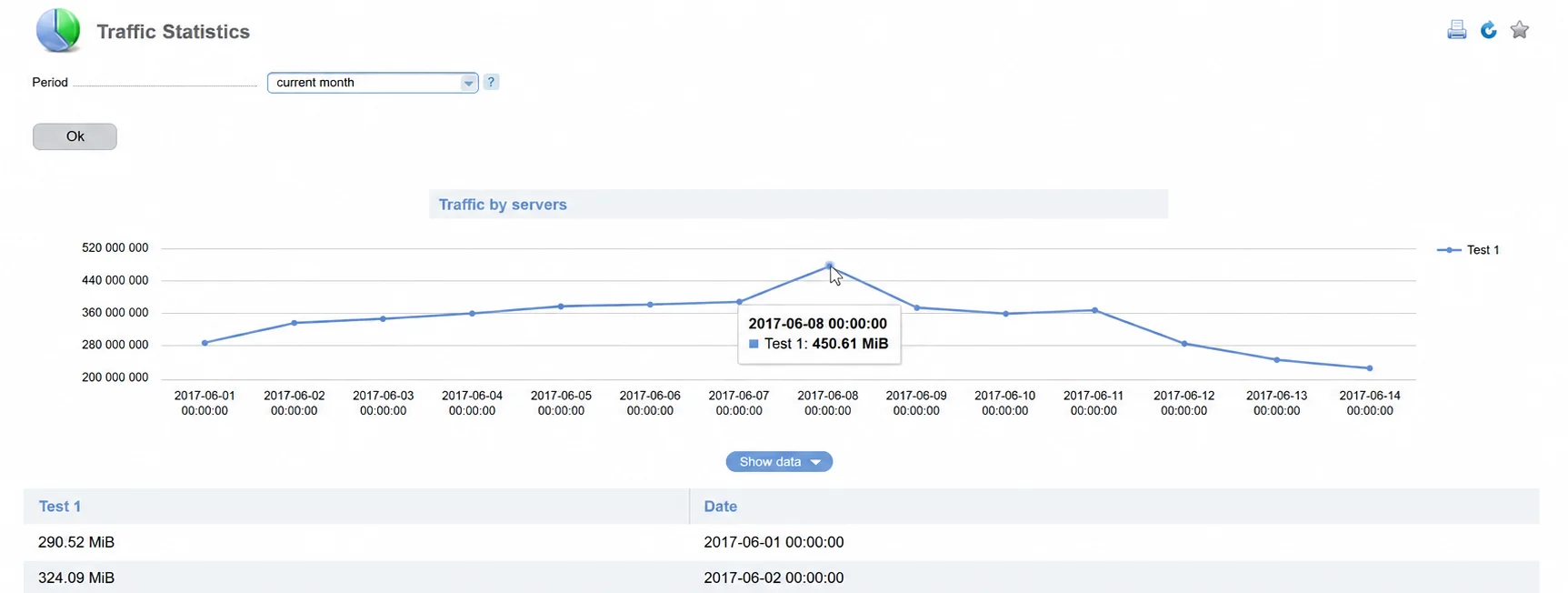Select the 290.52 MiB table cell

click(x=356, y=542)
